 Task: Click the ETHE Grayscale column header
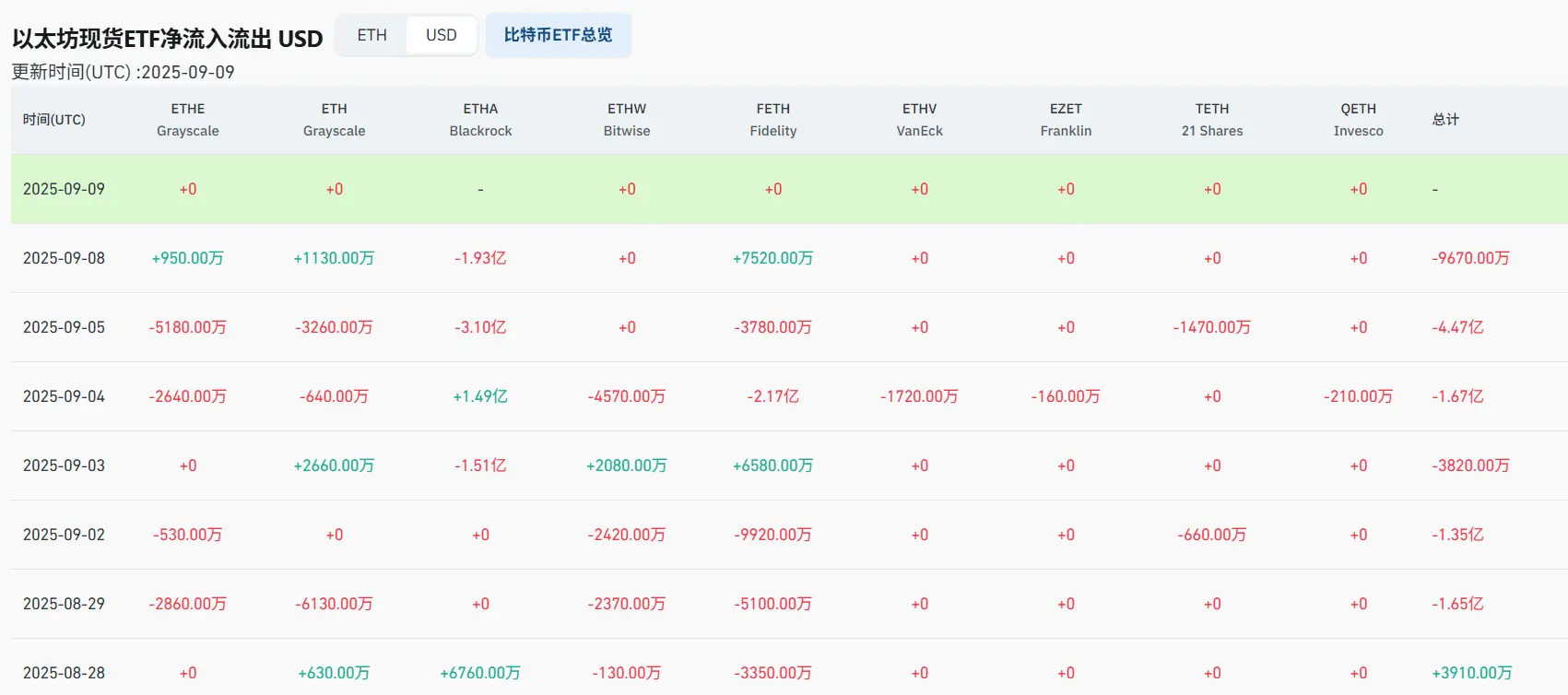[x=188, y=120]
